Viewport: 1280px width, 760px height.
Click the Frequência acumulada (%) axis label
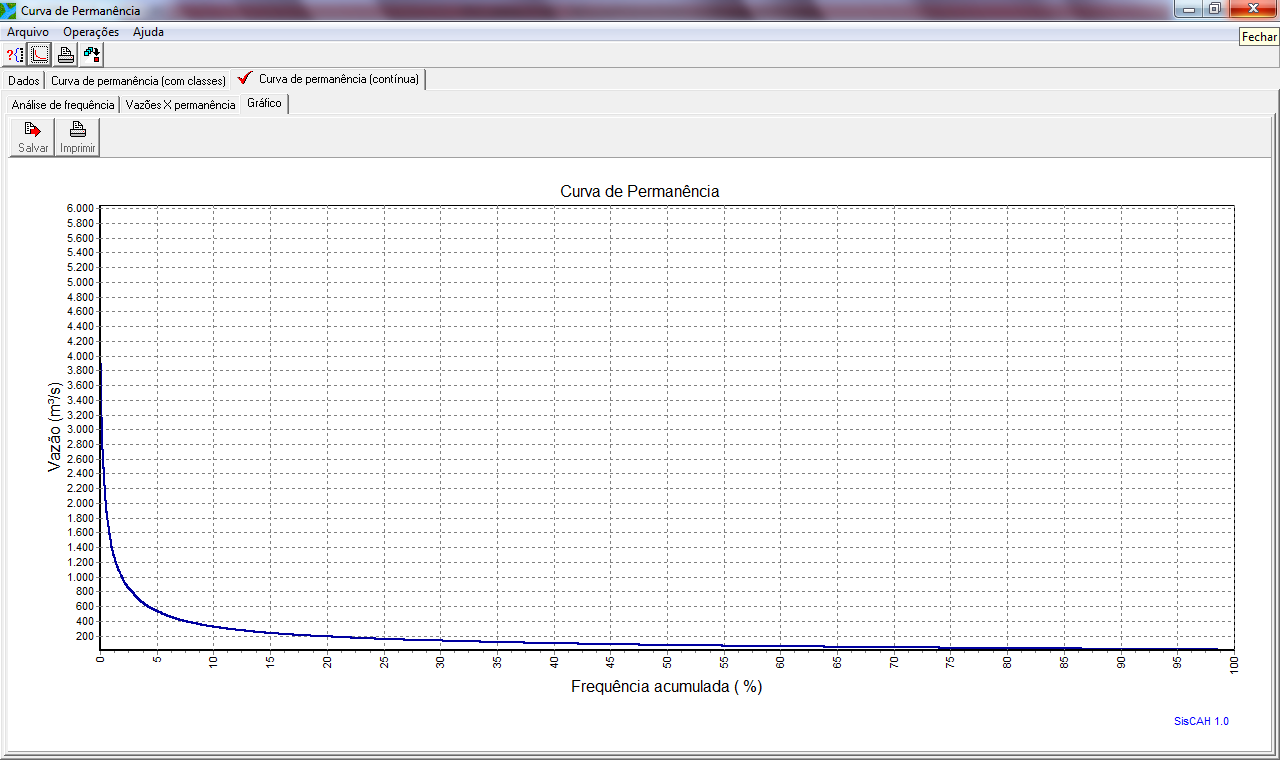pos(668,687)
